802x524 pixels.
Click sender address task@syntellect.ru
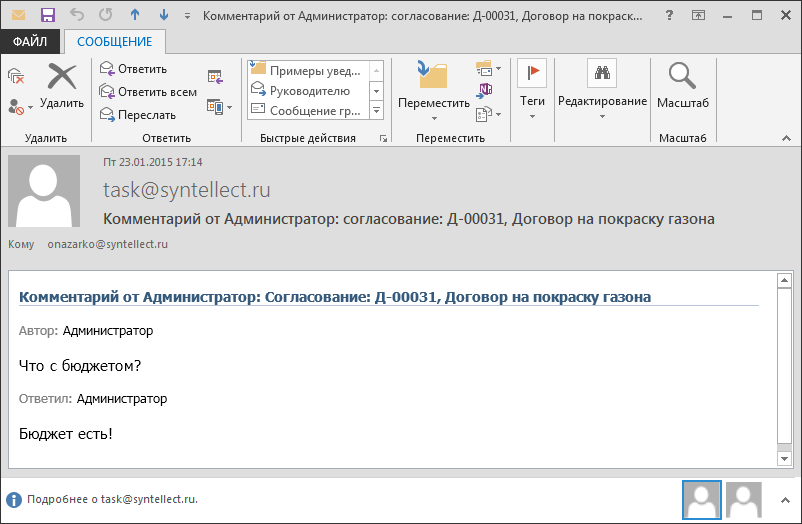186,190
